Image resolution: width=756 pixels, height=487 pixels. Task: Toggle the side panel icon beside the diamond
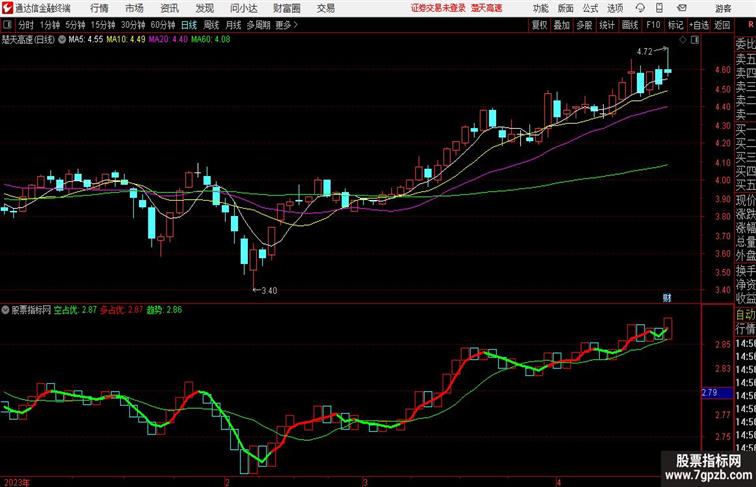(x=695, y=40)
